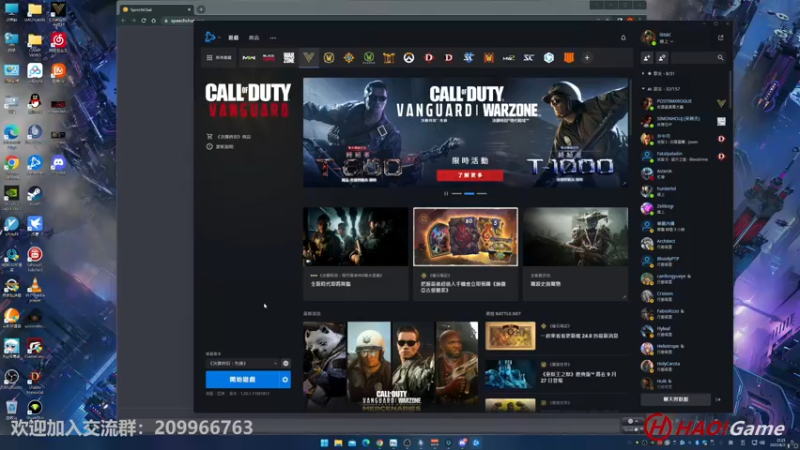Open the Hearthstone 24.0 update news item
The width and height of the screenshot is (800, 450).
(556, 336)
